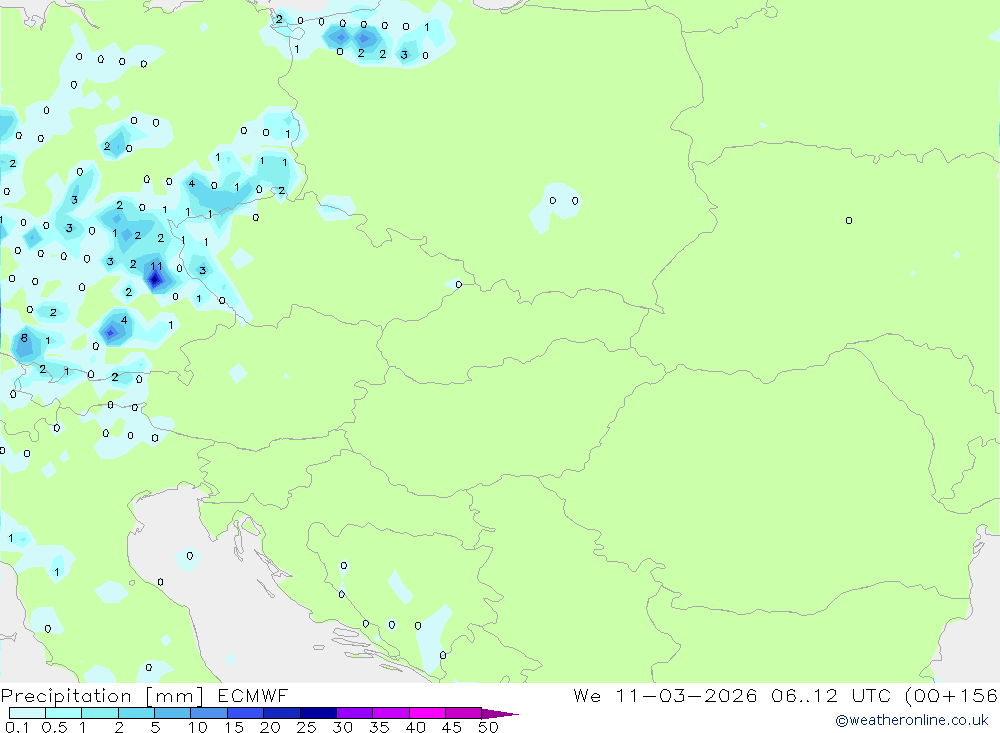Click the '0.5' legend scale number
Viewport: 1000px width, 733px height.
[54, 727]
